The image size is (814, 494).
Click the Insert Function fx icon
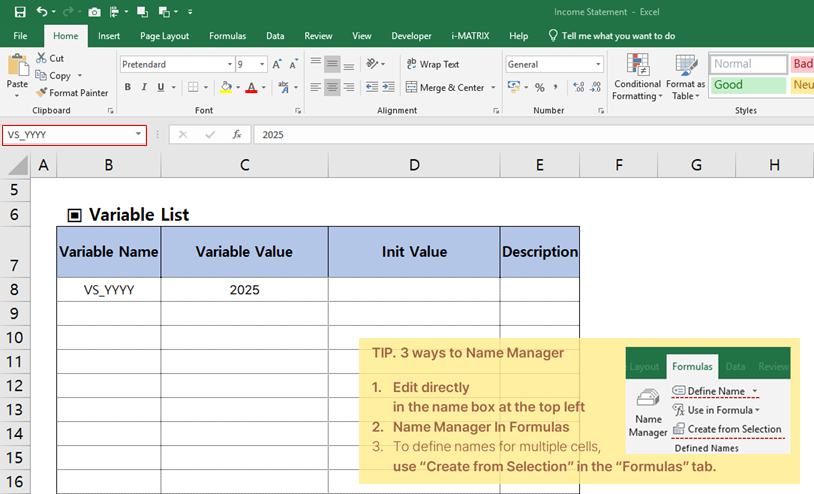pos(236,134)
